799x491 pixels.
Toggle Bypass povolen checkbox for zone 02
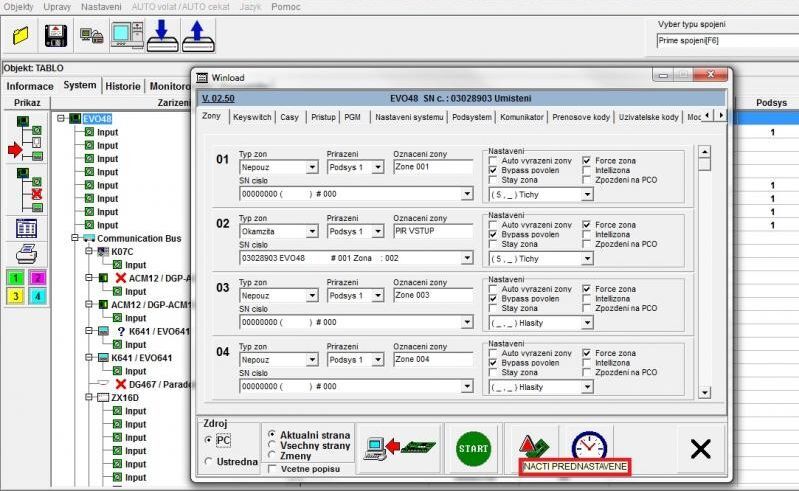click(493, 234)
